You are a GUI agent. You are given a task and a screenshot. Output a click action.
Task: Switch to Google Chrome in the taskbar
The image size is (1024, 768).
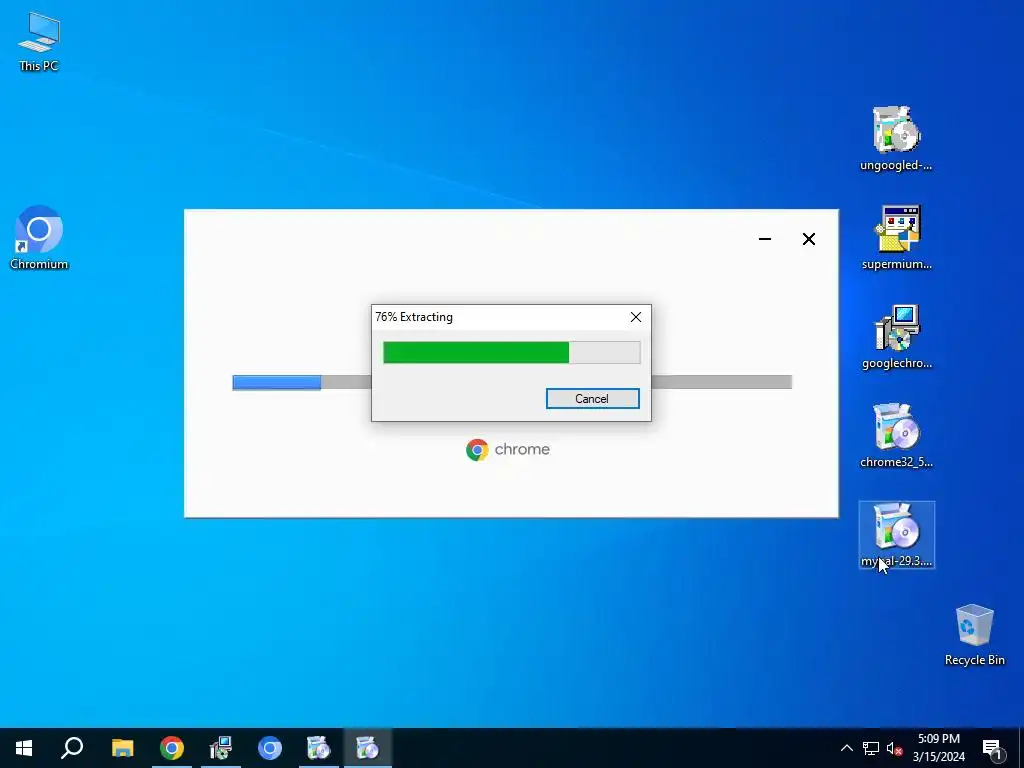pyautogui.click(x=172, y=748)
